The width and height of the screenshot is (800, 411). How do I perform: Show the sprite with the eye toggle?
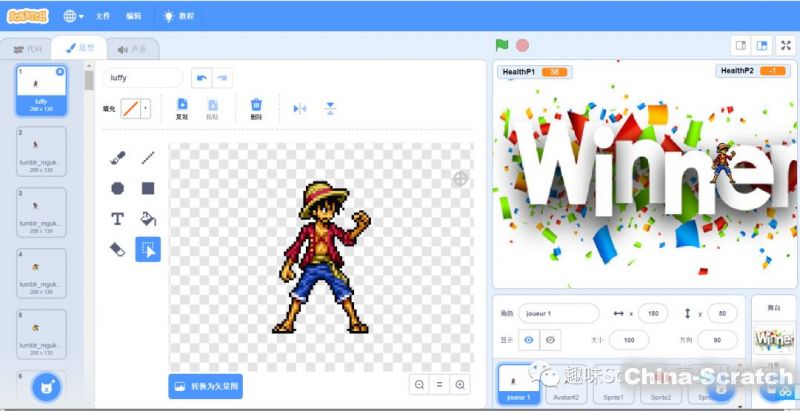coord(529,340)
